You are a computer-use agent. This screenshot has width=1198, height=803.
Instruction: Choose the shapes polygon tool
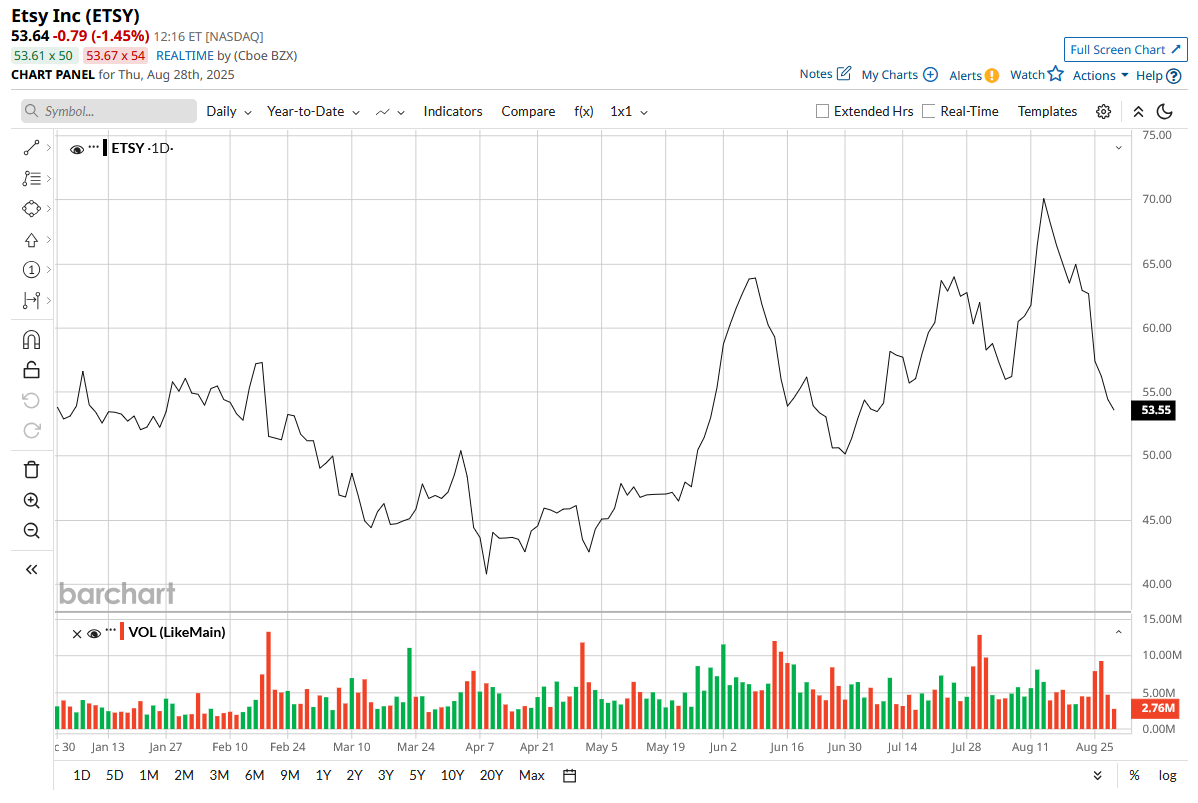point(31,209)
